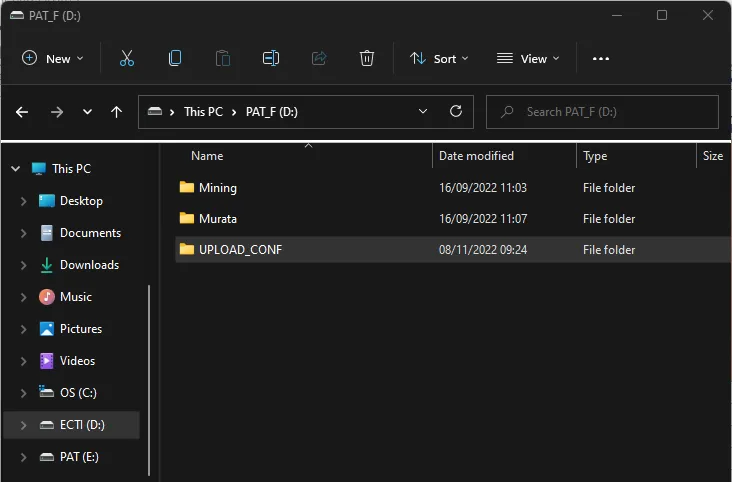Click date 16/09/2022 11:07
This screenshot has width=732, height=482.
[x=483, y=219]
